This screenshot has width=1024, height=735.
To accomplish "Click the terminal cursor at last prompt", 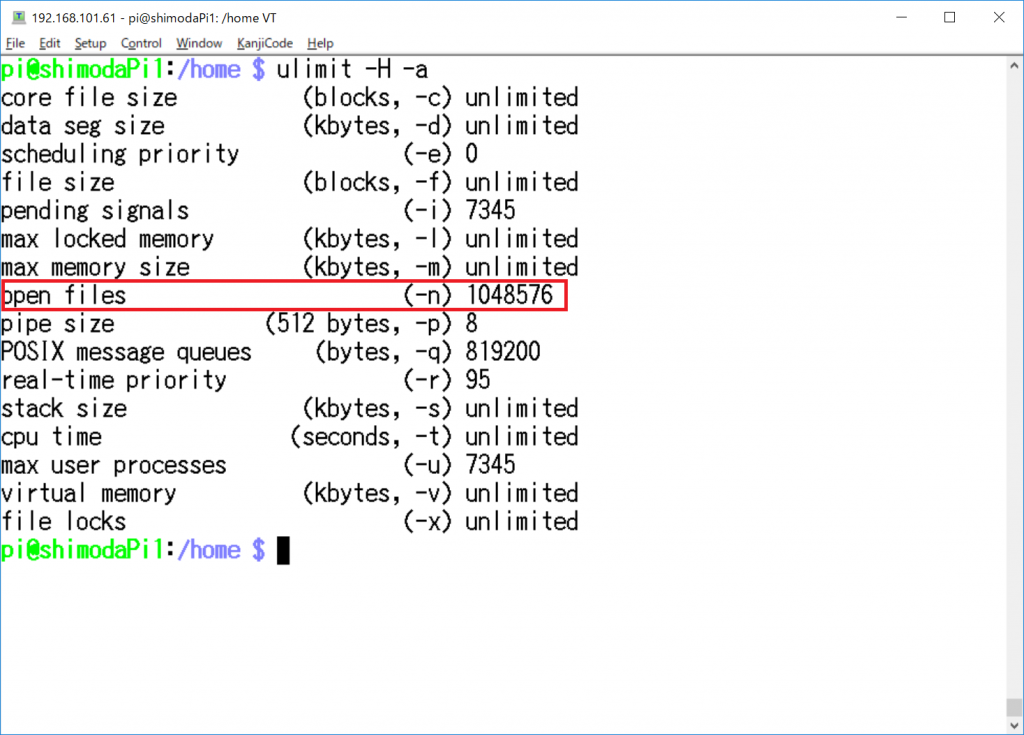I will pyautogui.click(x=283, y=551).
